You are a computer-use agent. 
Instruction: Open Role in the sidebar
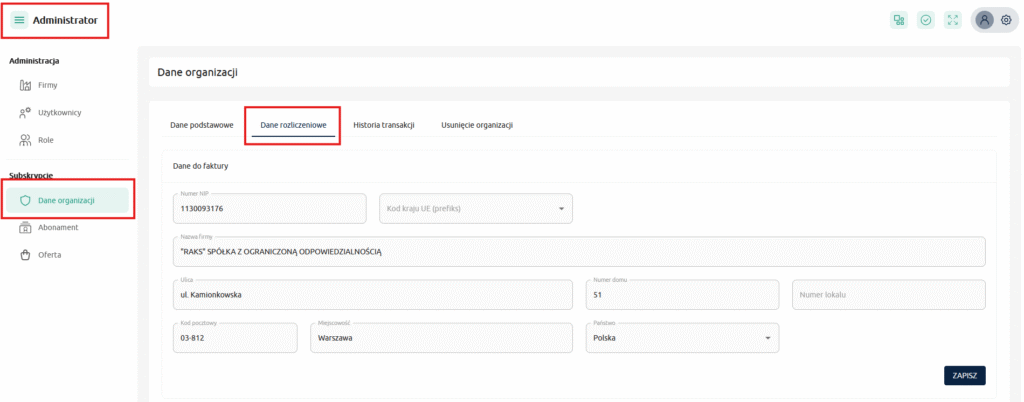(x=45, y=140)
